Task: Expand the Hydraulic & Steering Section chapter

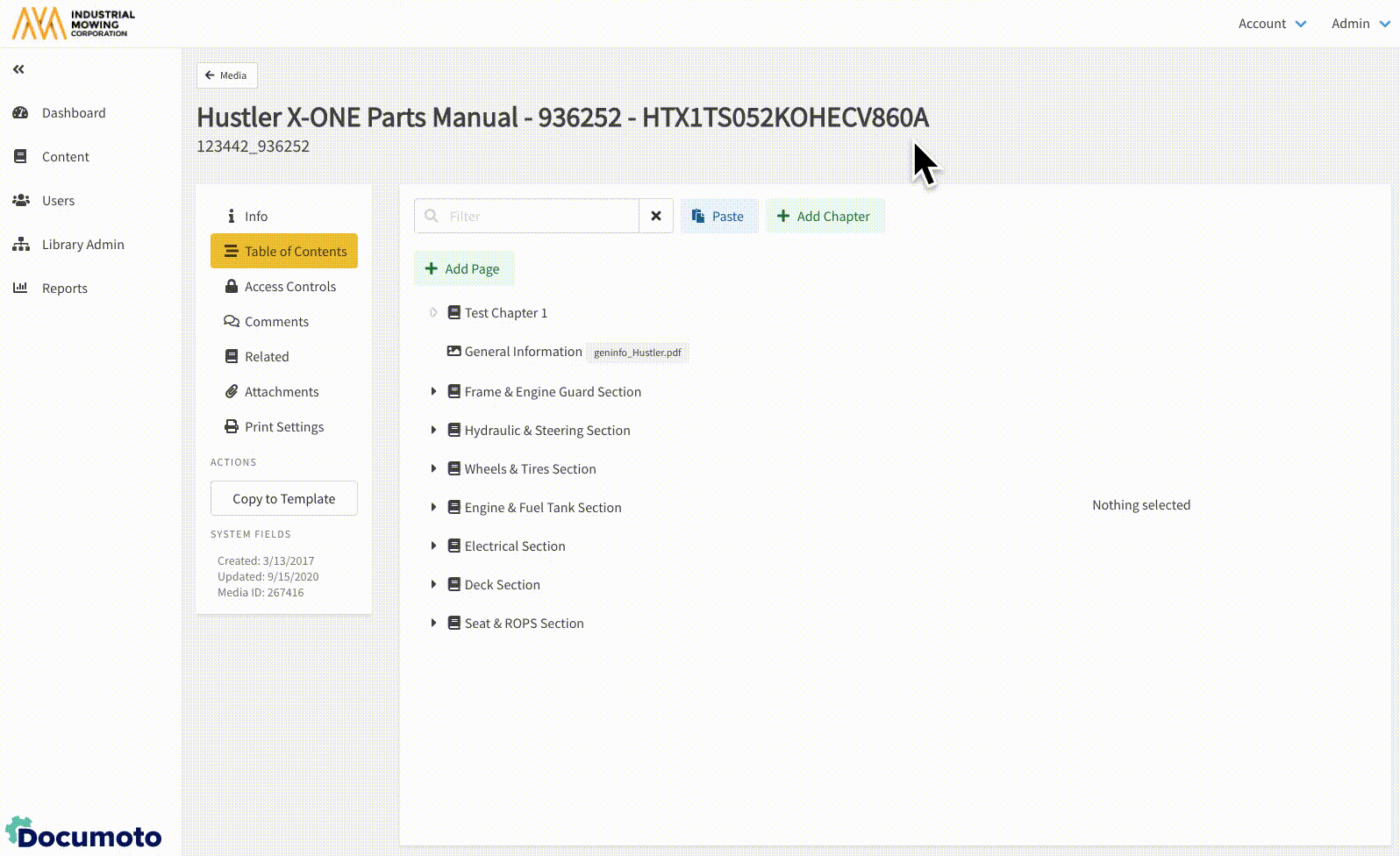Action: pyautogui.click(x=433, y=431)
